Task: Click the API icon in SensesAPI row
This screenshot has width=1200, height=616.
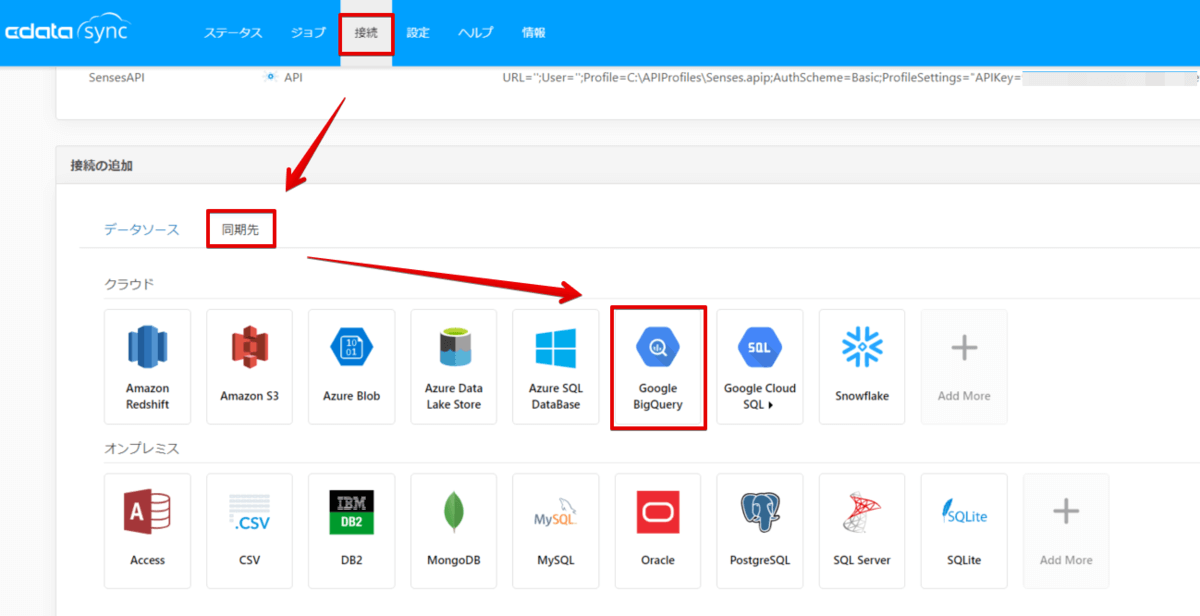Action: point(270,76)
